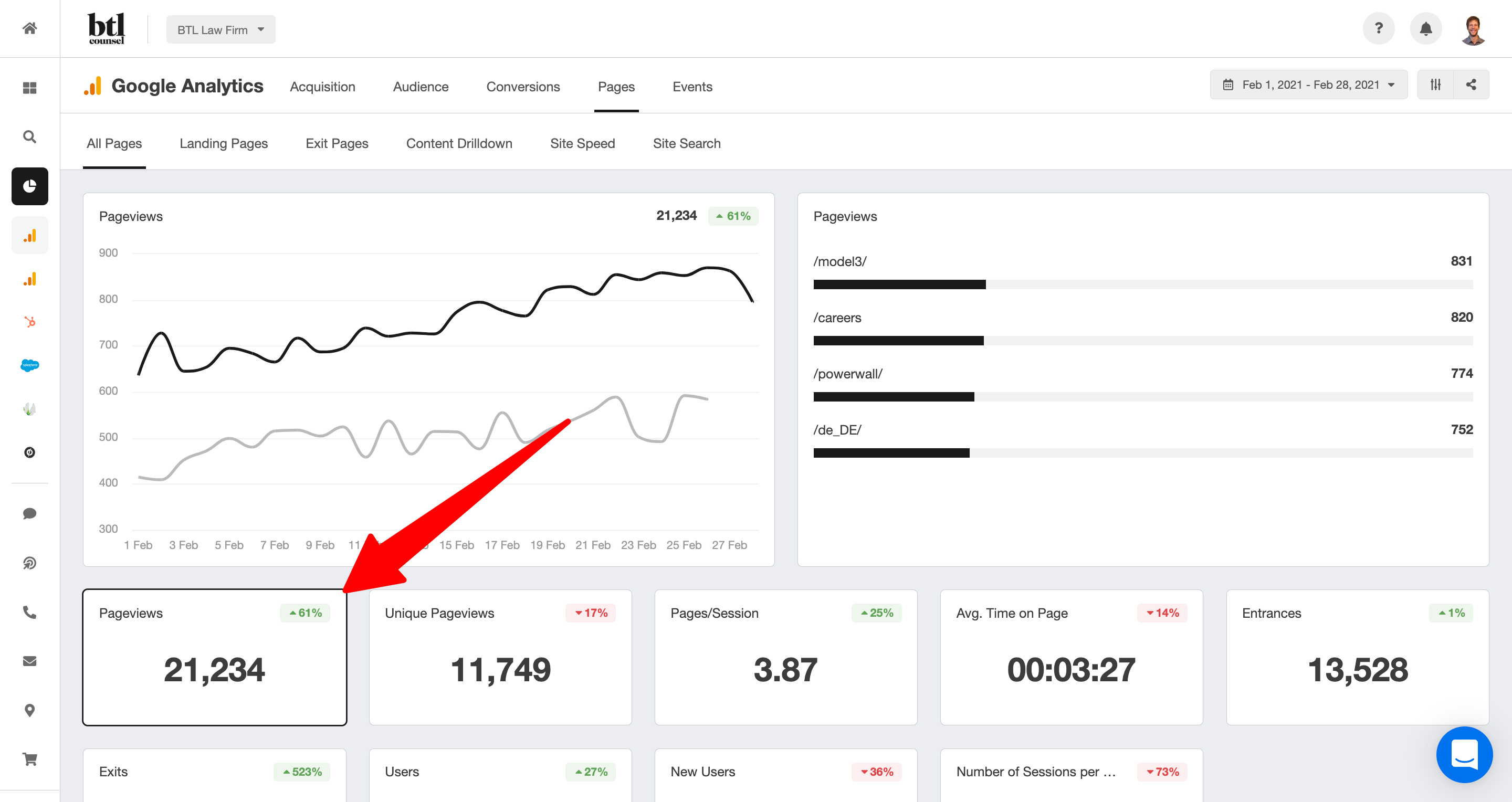This screenshot has height=802, width=1512.
Task: Switch to the Events tab
Action: click(692, 87)
